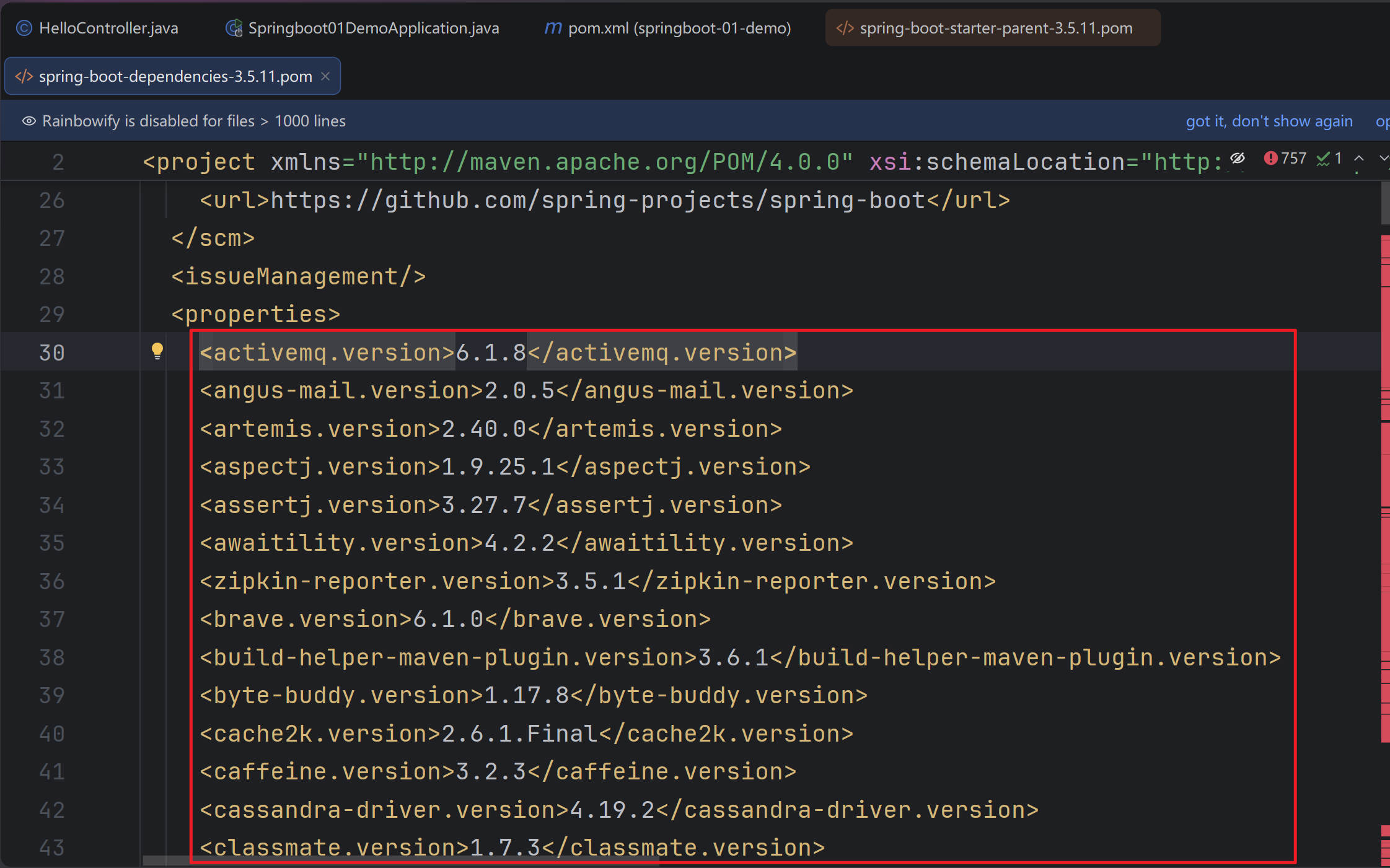Viewport: 1390px width, 868px height.
Task: Close the spring-boot-dependencies-3.5.11.pom tab
Action: [x=325, y=76]
